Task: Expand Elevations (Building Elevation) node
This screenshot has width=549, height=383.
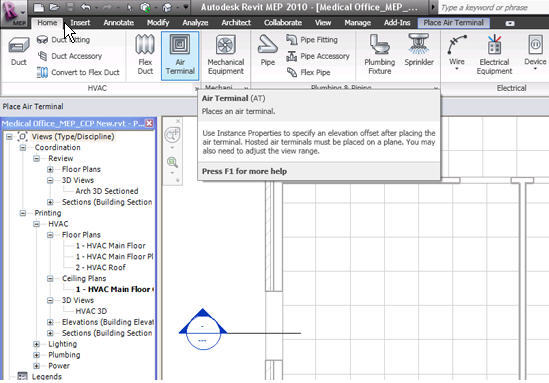Action: (50, 322)
